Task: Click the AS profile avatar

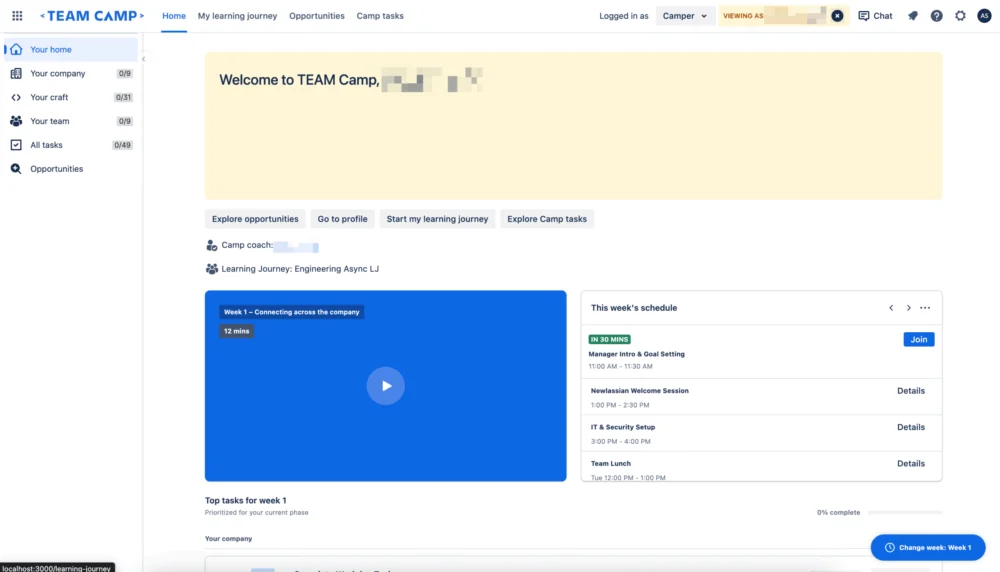Action: pos(984,16)
